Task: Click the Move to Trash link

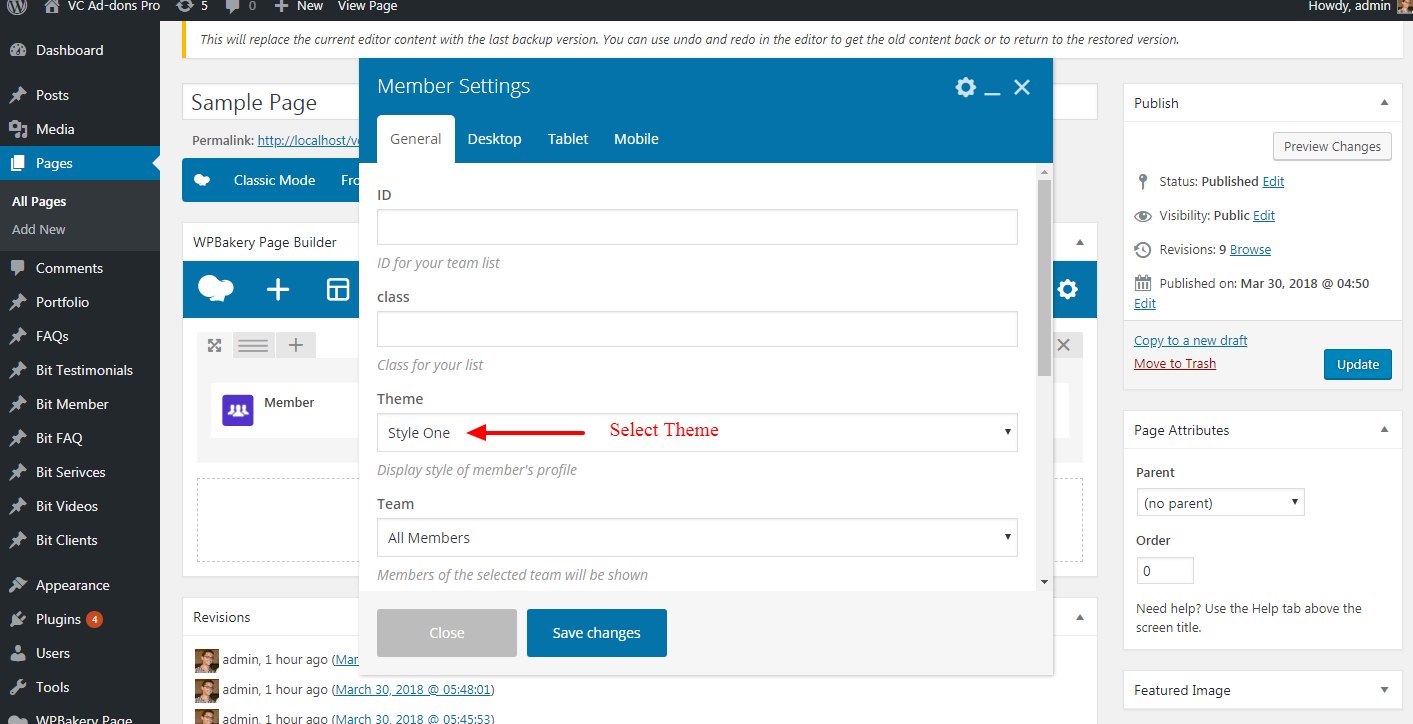Action: pos(1175,363)
